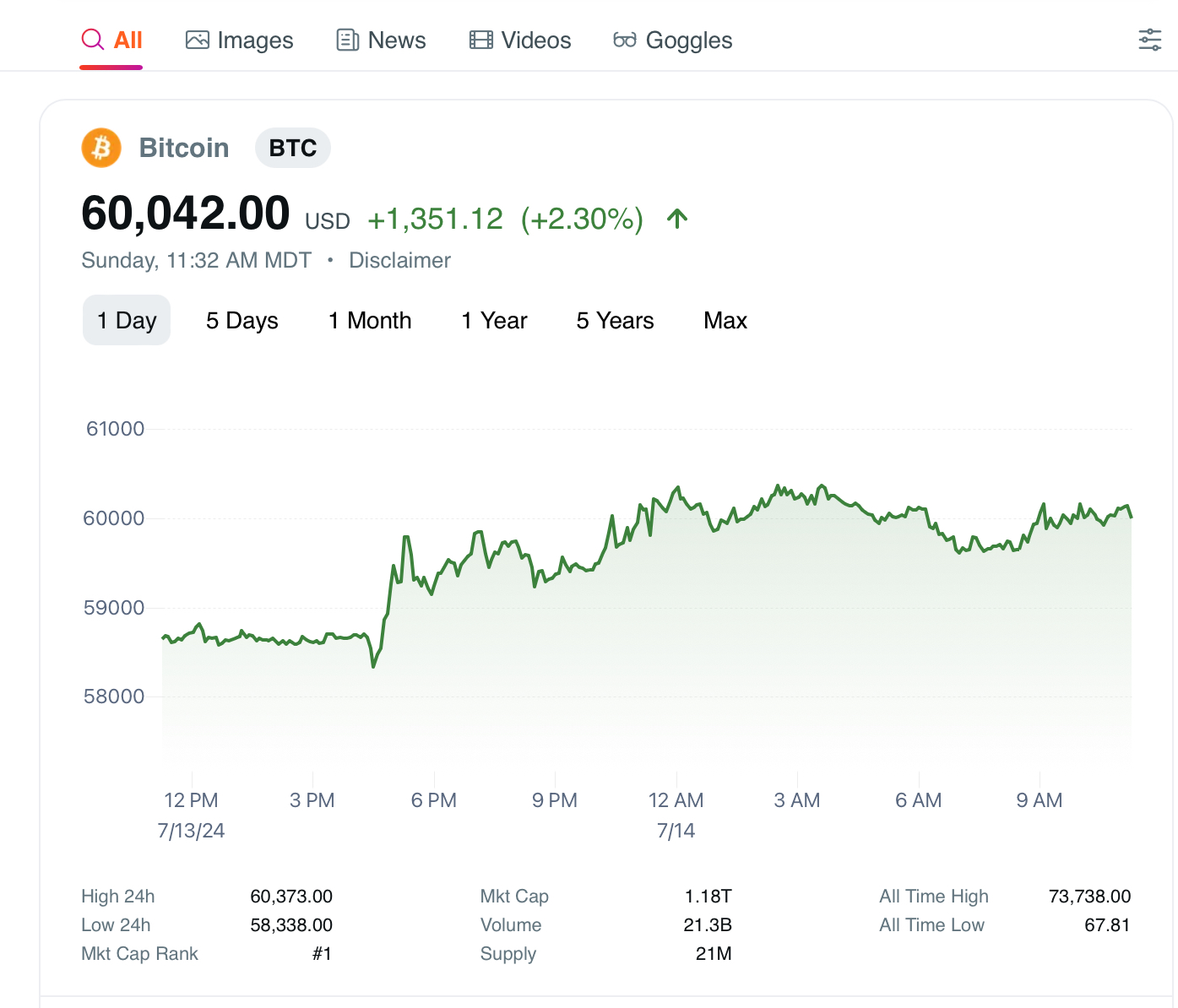1178x1008 pixels.
Task: Click the 7/14 date label
Action: pyautogui.click(x=676, y=830)
